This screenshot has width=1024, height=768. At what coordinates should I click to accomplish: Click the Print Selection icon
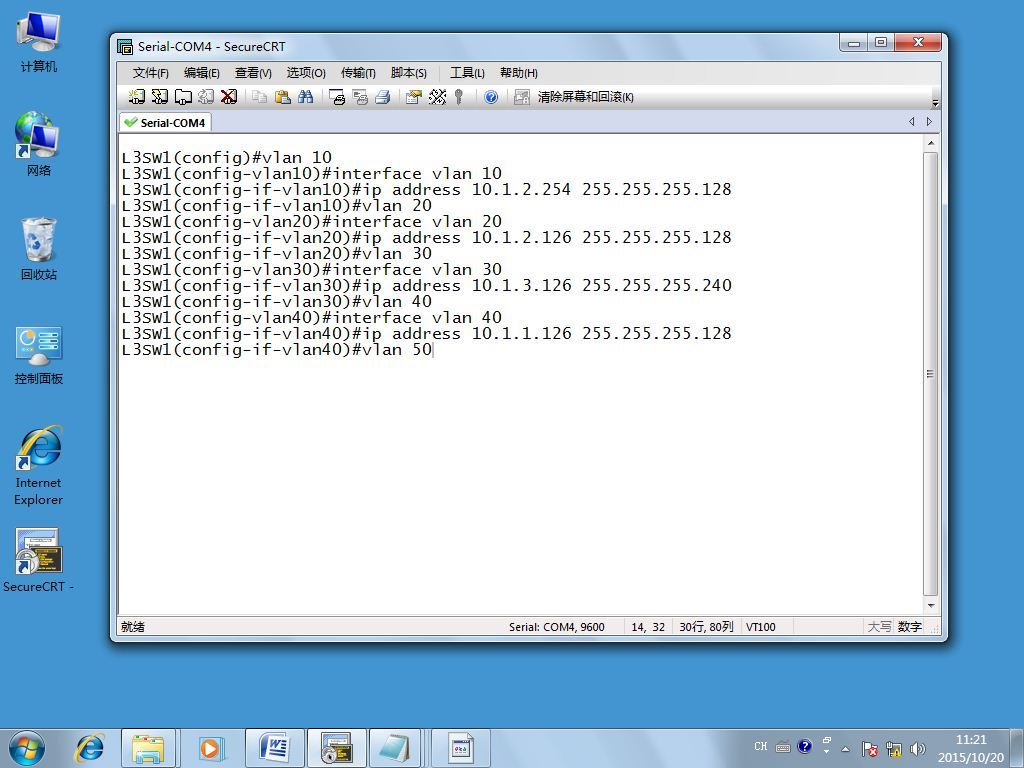click(360, 97)
